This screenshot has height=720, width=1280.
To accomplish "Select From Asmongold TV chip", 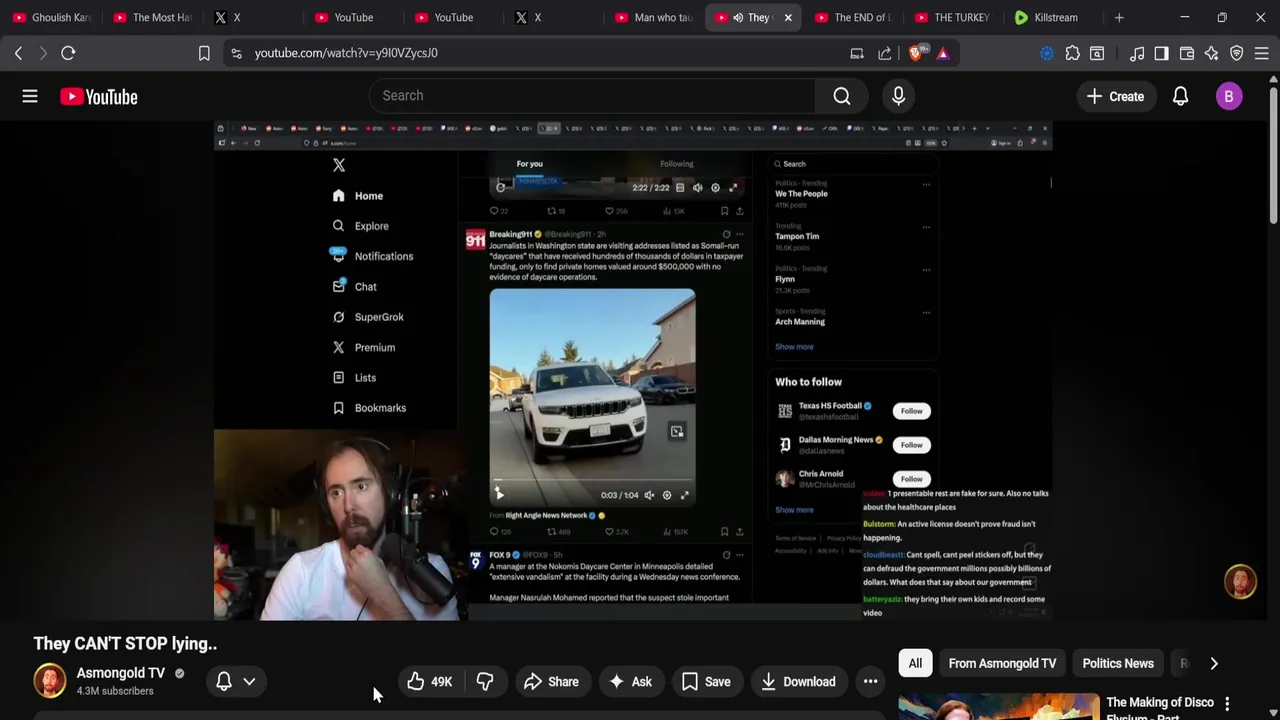I will [1002, 663].
